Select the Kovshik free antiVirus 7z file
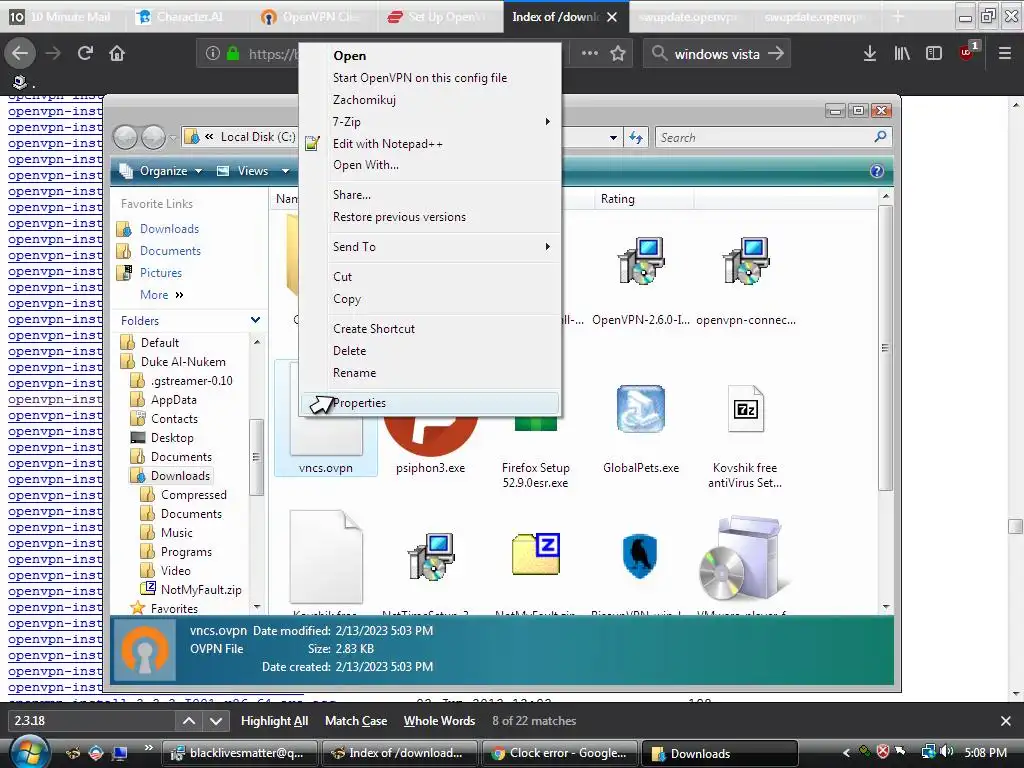The width and height of the screenshot is (1024, 768). 746,409
